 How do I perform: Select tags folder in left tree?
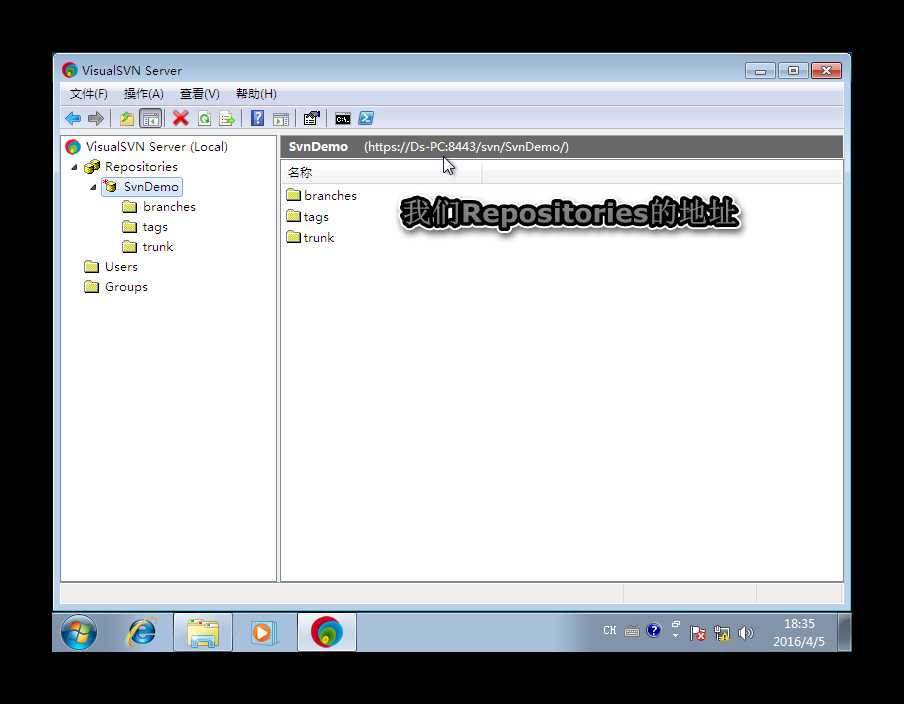click(155, 227)
